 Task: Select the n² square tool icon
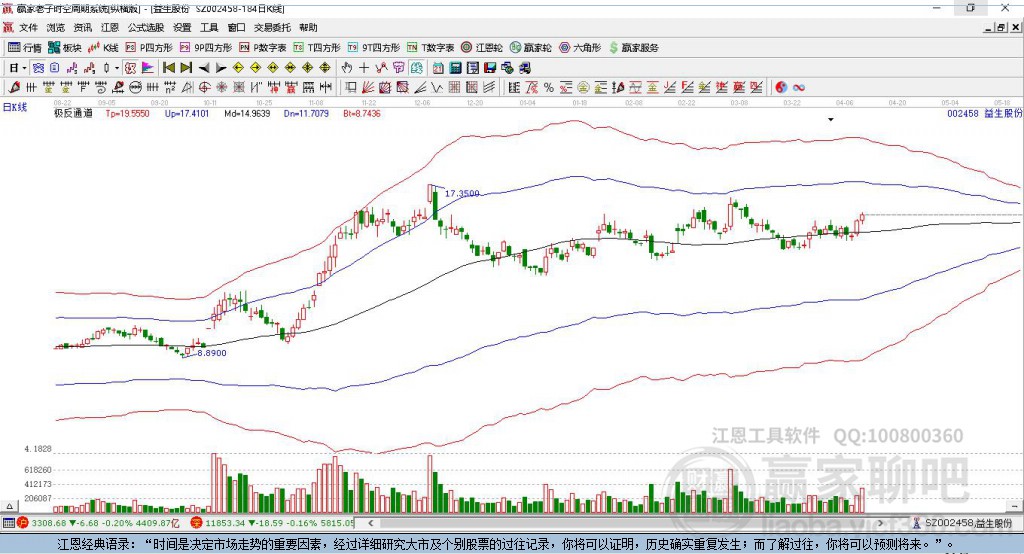tap(170, 88)
